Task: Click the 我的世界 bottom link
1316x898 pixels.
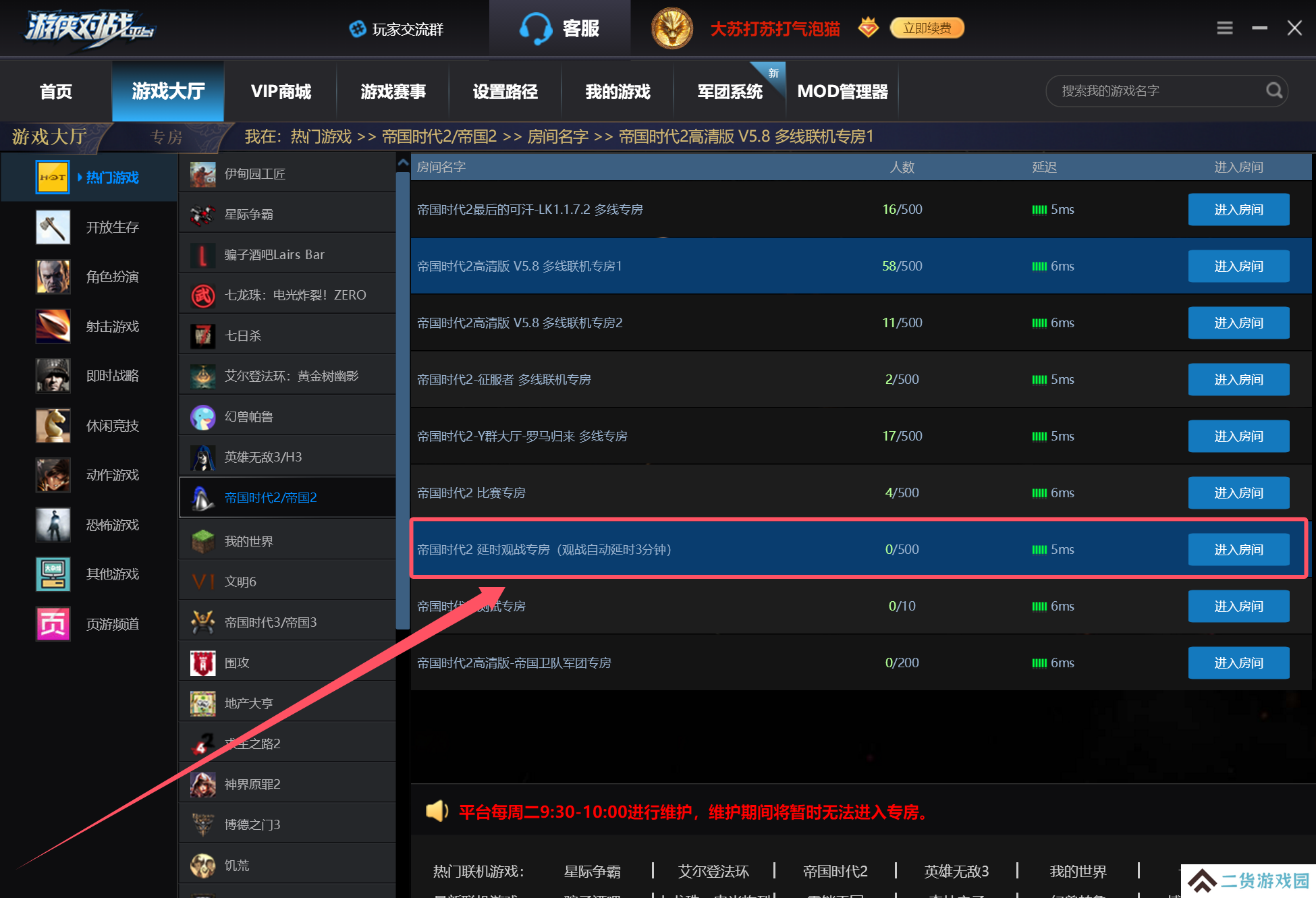Action: point(1078,871)
